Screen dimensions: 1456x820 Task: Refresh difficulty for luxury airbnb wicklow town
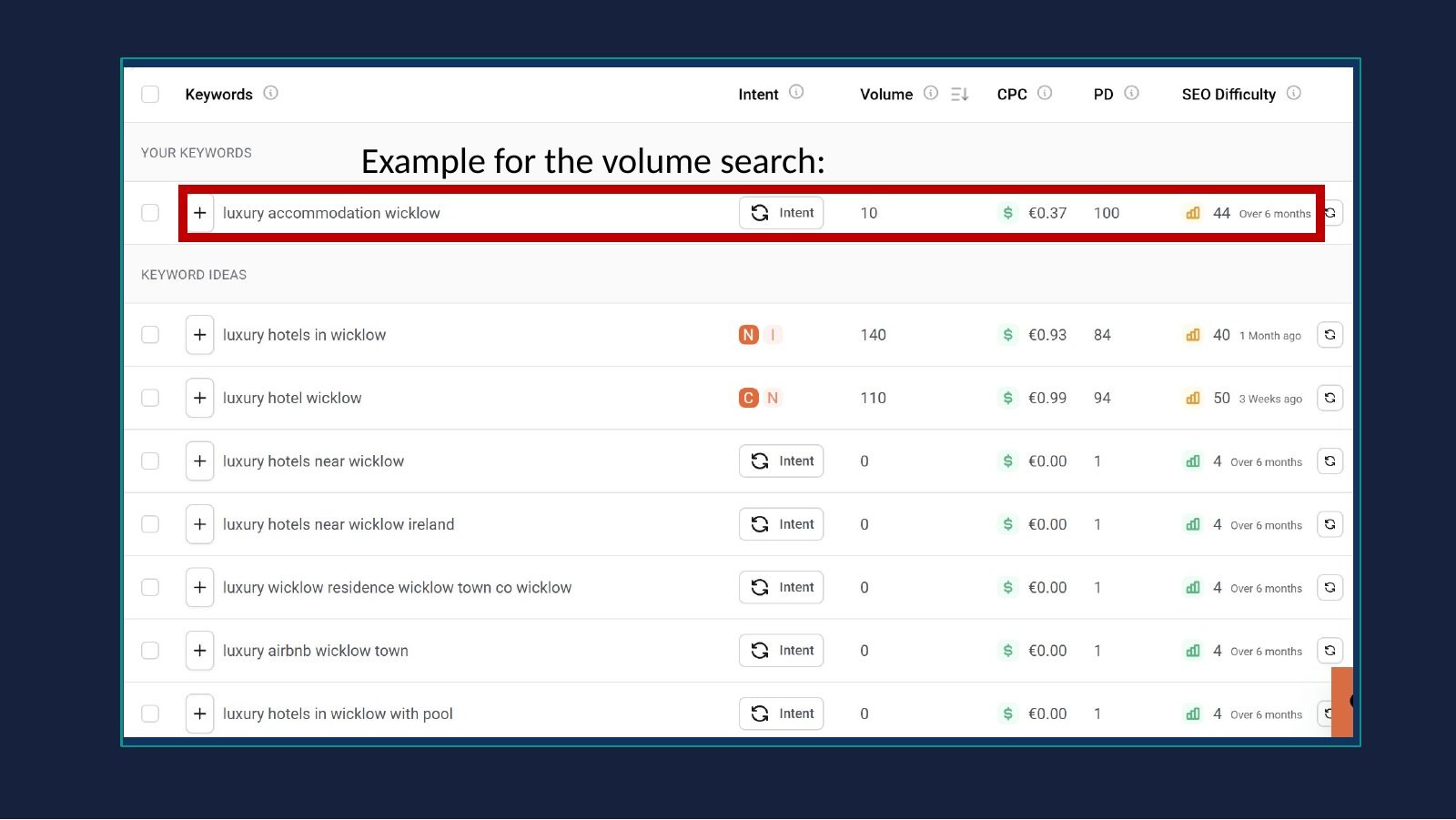1330,651
